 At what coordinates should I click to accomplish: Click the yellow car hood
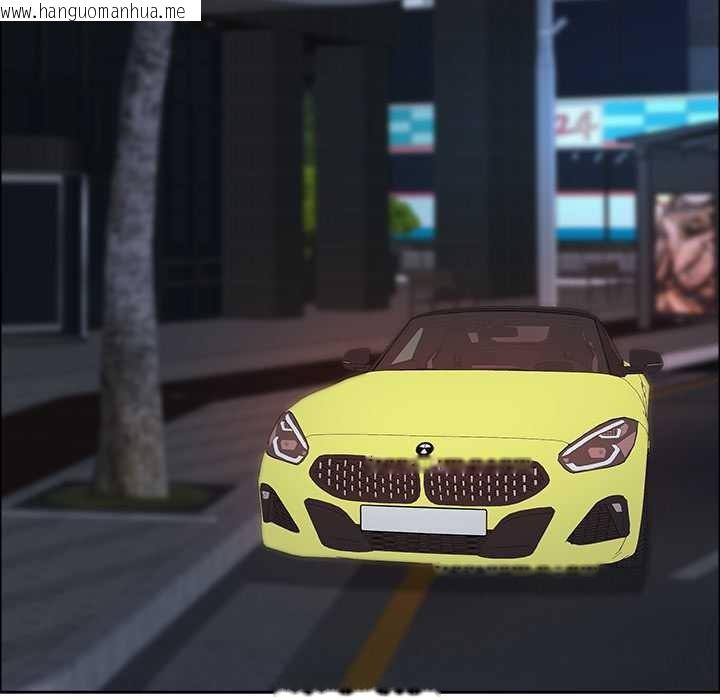[460, 405]
